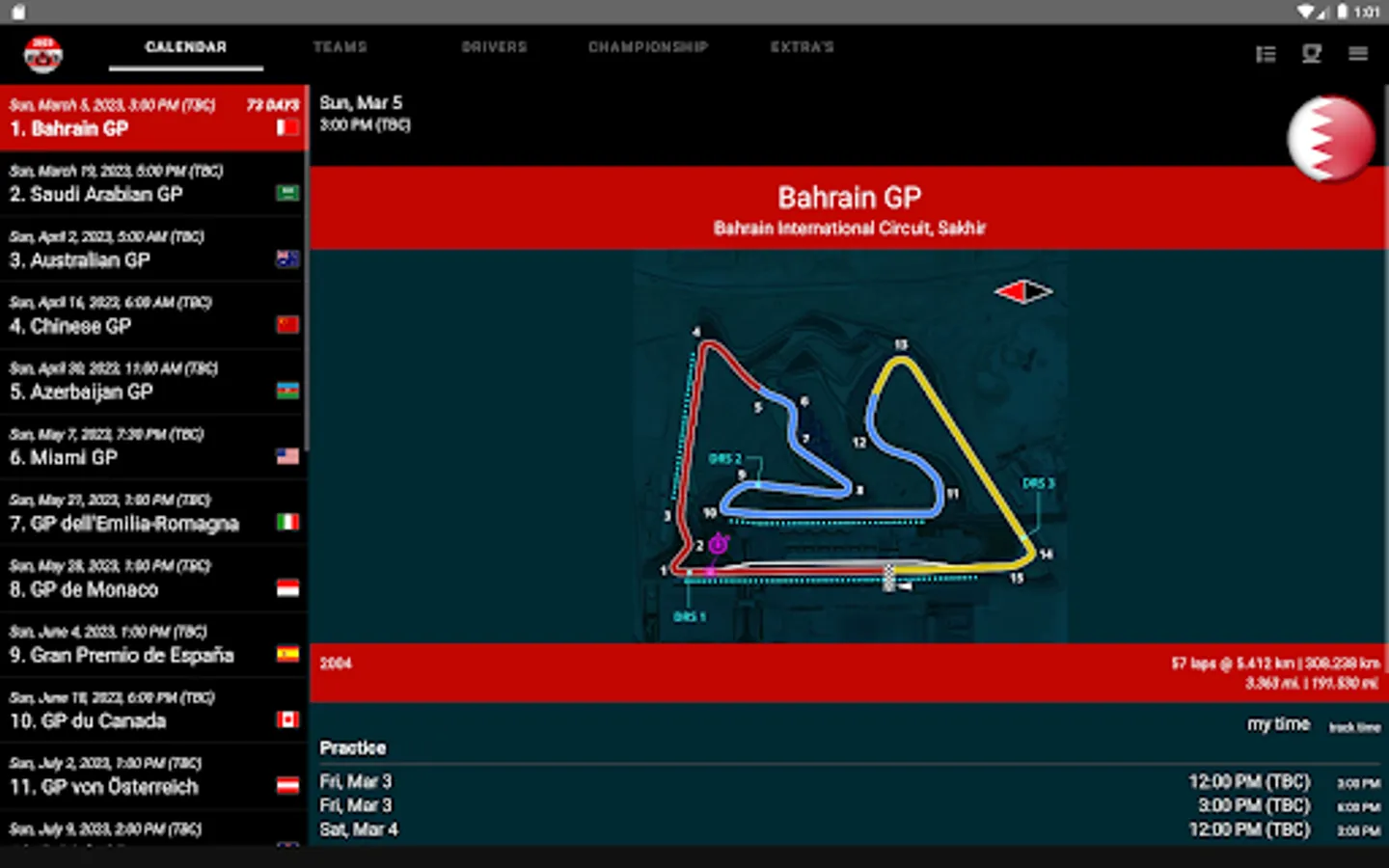The image size is (1389, 868).
Task: Select the Bahrain GP race row
Action: click(152, 118)
